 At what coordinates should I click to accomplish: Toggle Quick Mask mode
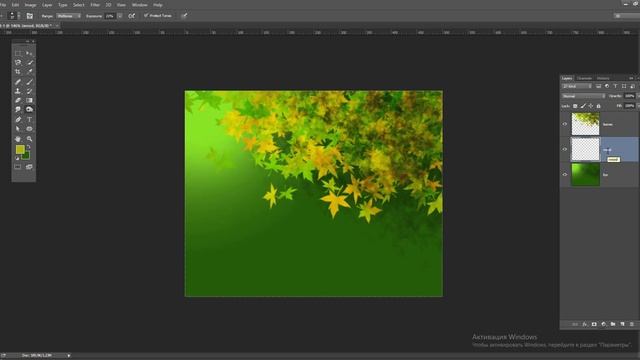point(18,167)
